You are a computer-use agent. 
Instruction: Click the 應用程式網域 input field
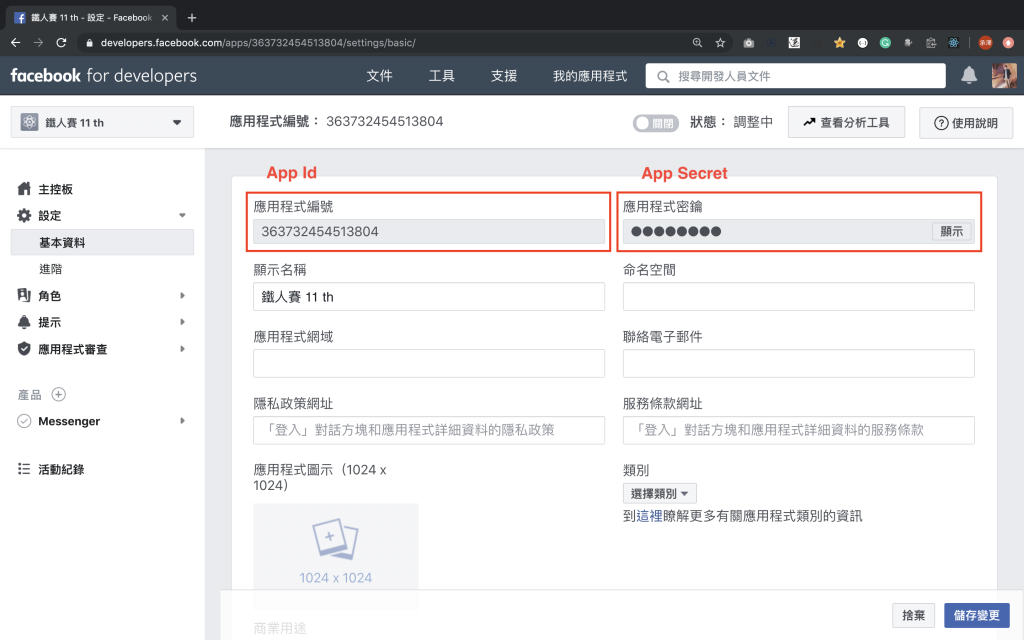tap(429, 363)
